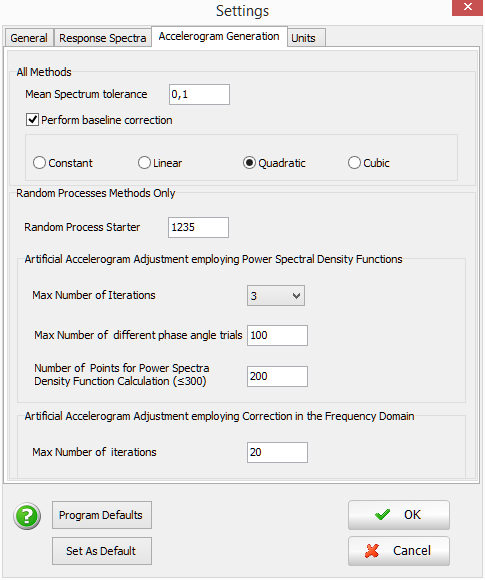Viewport: 485px width, 580px height.
Task: Open the Response Spectra tab
Action: 102,38
